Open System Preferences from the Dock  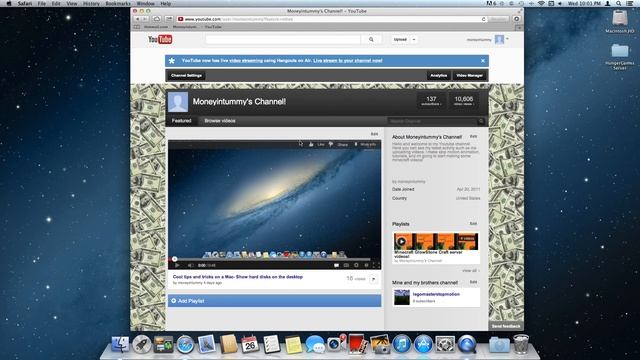click(445, 344)
